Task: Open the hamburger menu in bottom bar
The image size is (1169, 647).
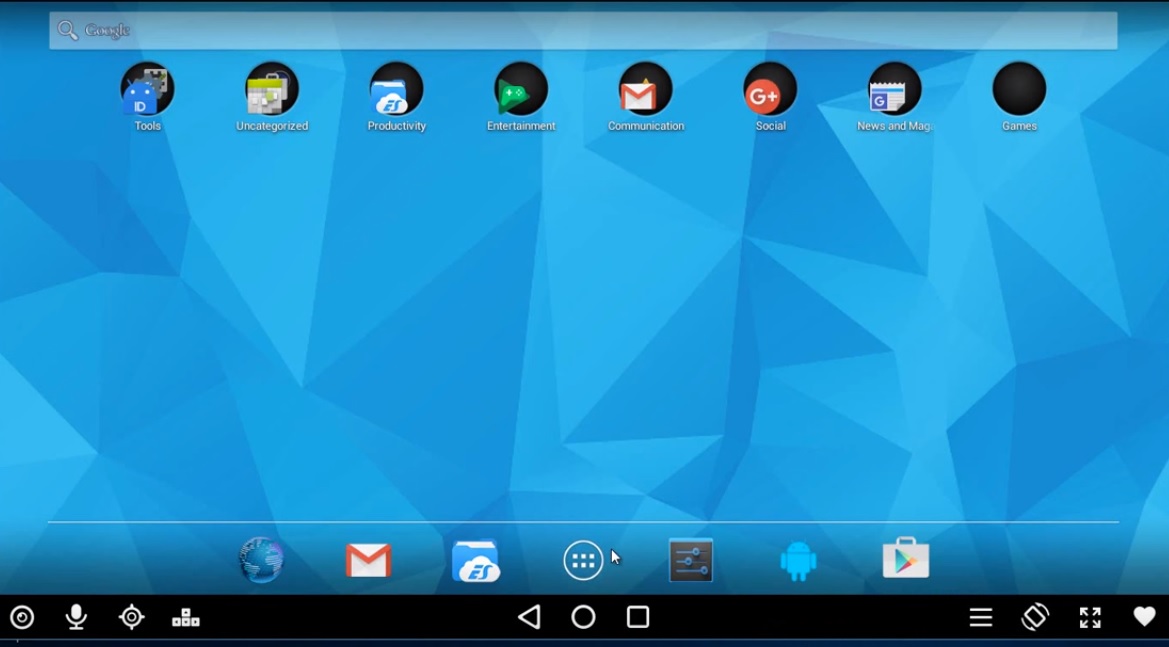Action: 980,617
